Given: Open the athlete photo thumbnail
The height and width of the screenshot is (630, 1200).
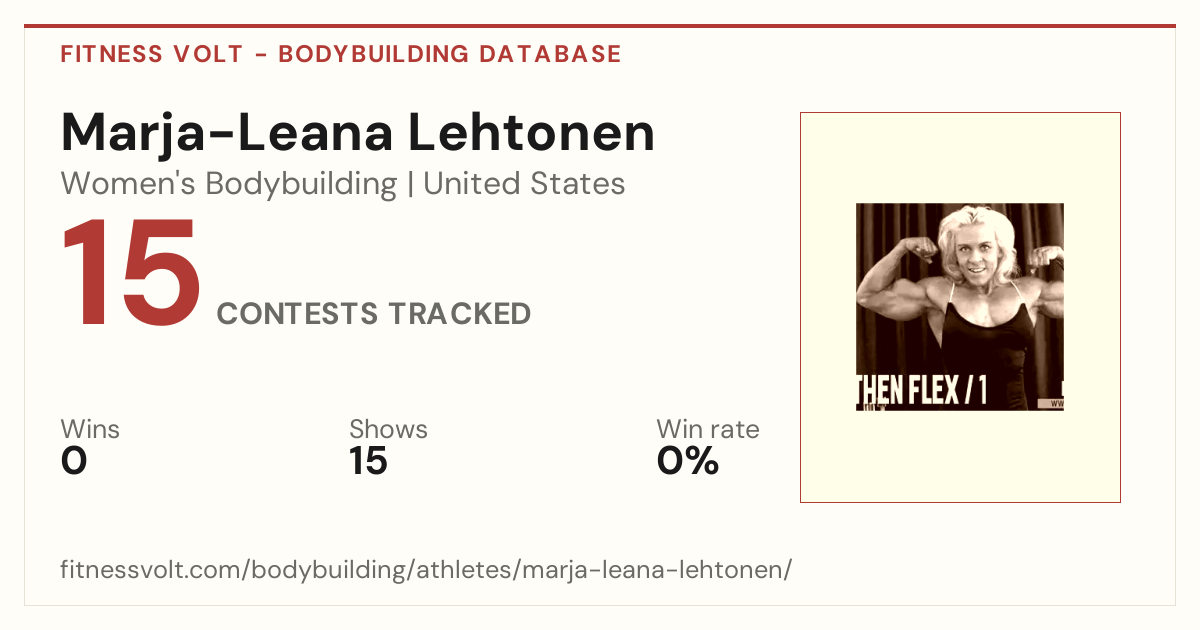Looking at the screenshot, I should (x=960, y=307).
